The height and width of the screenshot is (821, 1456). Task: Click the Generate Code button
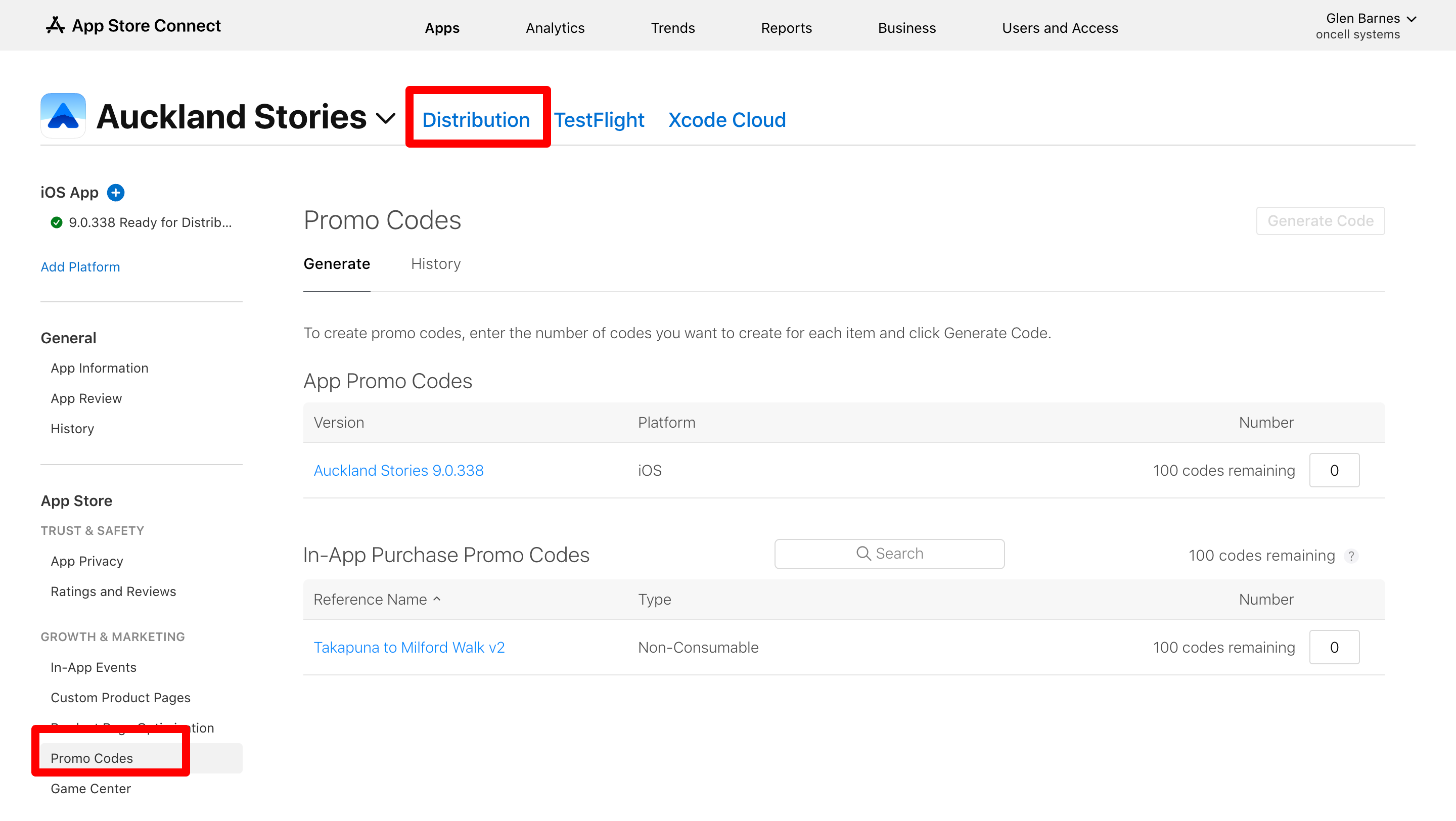(1320, 221)
